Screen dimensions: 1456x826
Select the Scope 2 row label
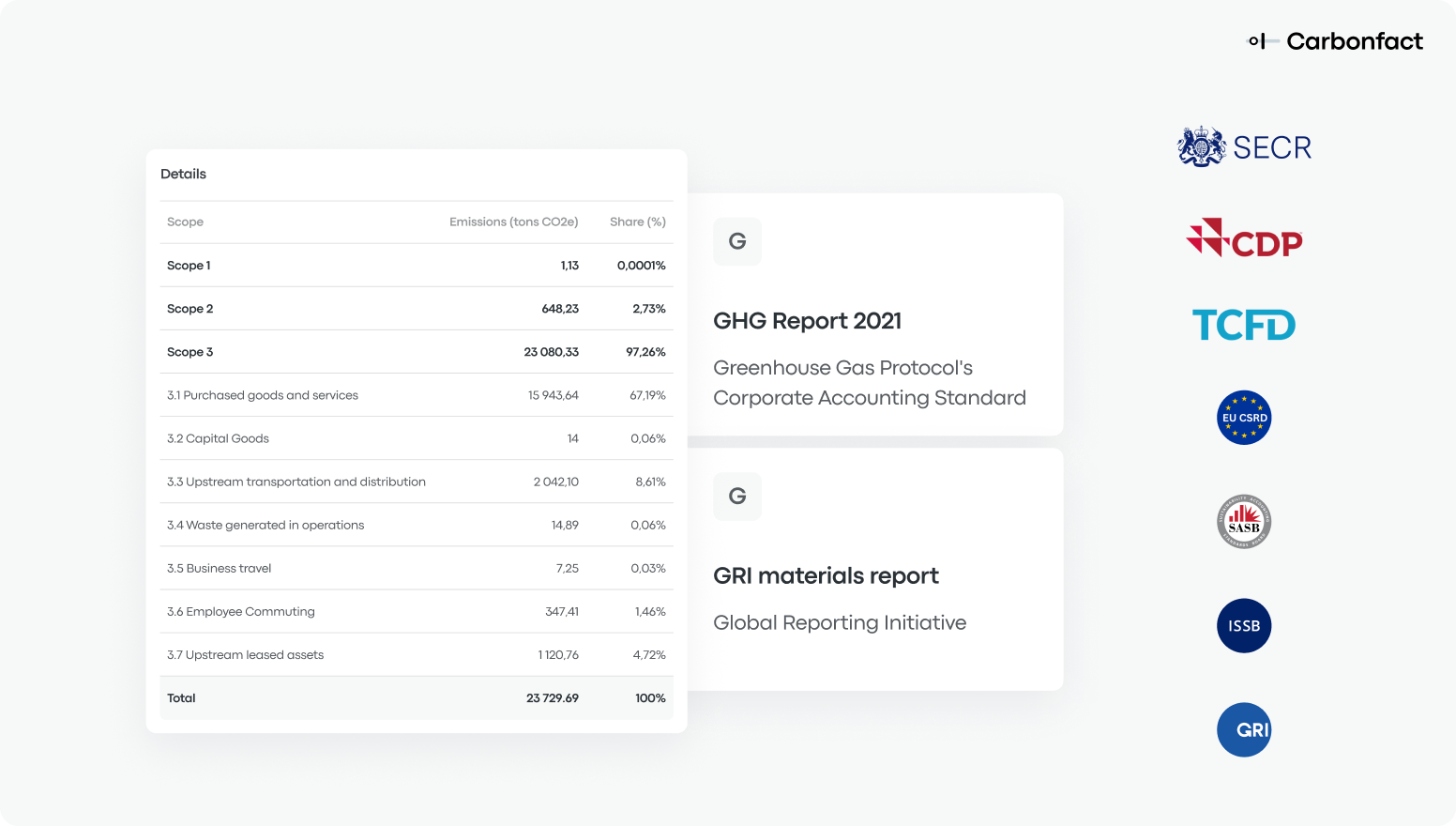point(190,309)
